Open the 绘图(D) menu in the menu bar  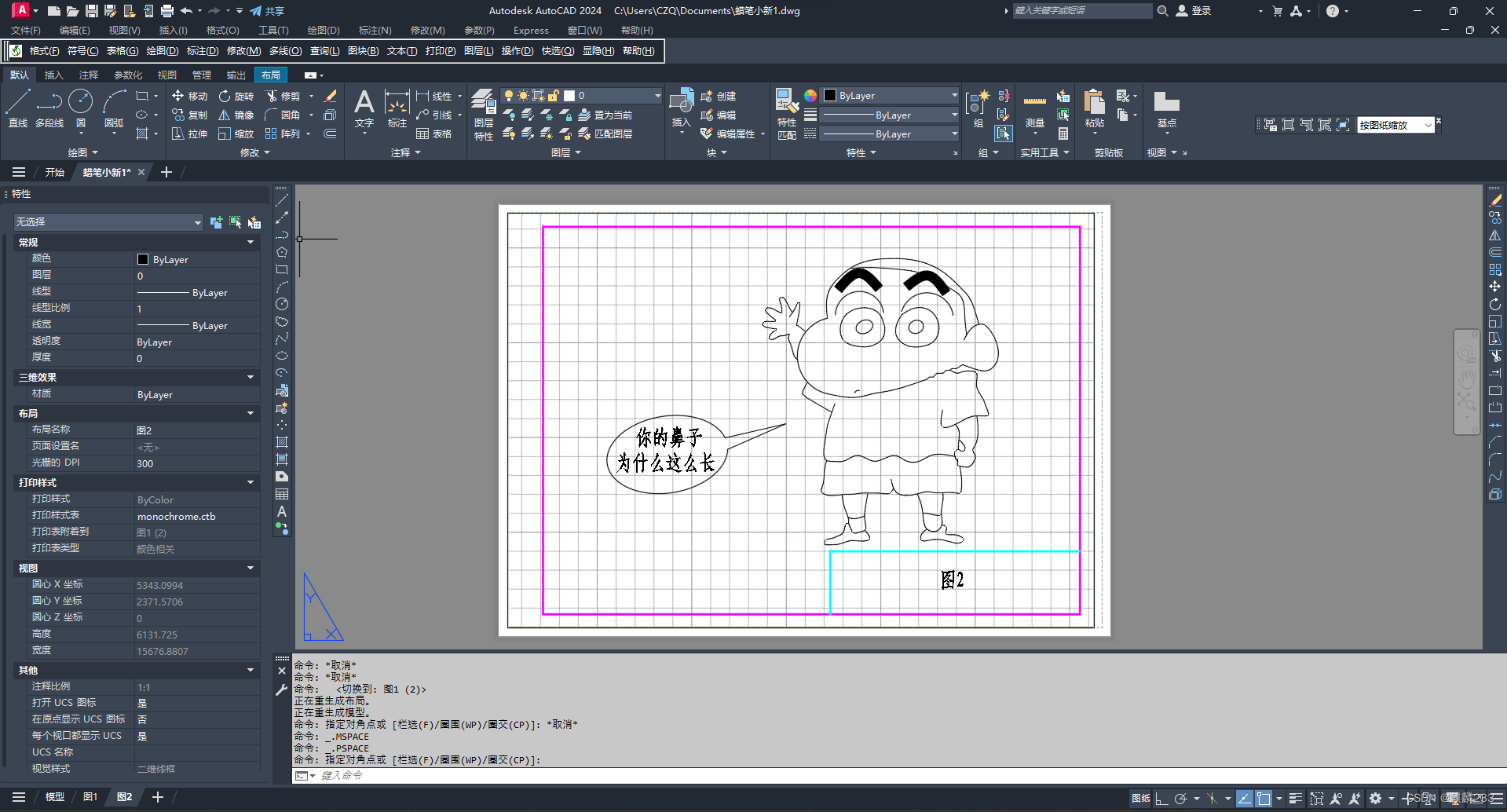[324, 31]
